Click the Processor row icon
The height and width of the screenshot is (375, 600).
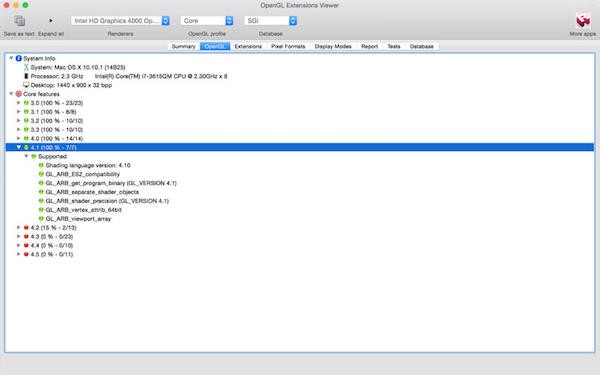(x=26, y=76)
